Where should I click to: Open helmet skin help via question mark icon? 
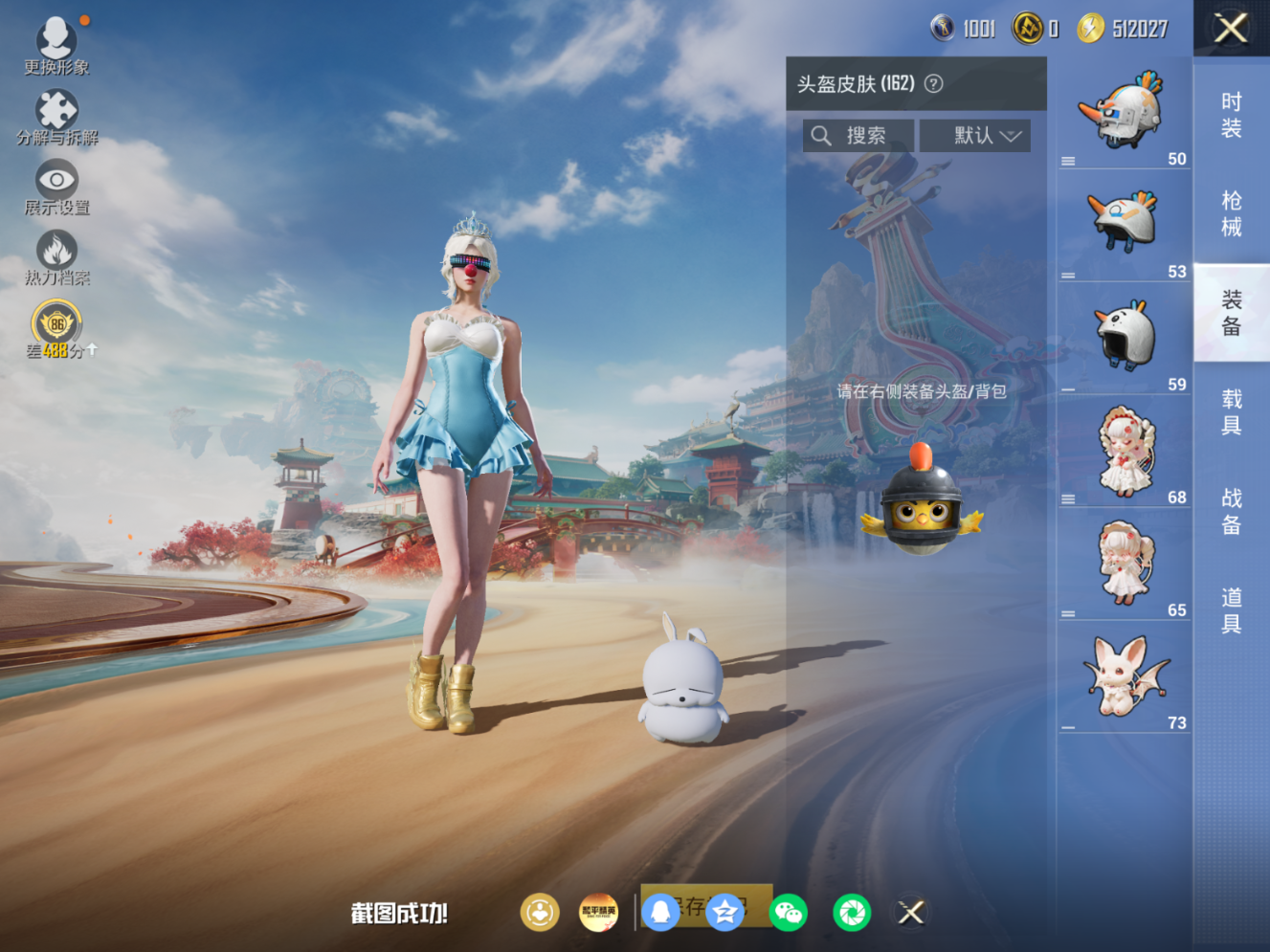click(x=933, y=84)
